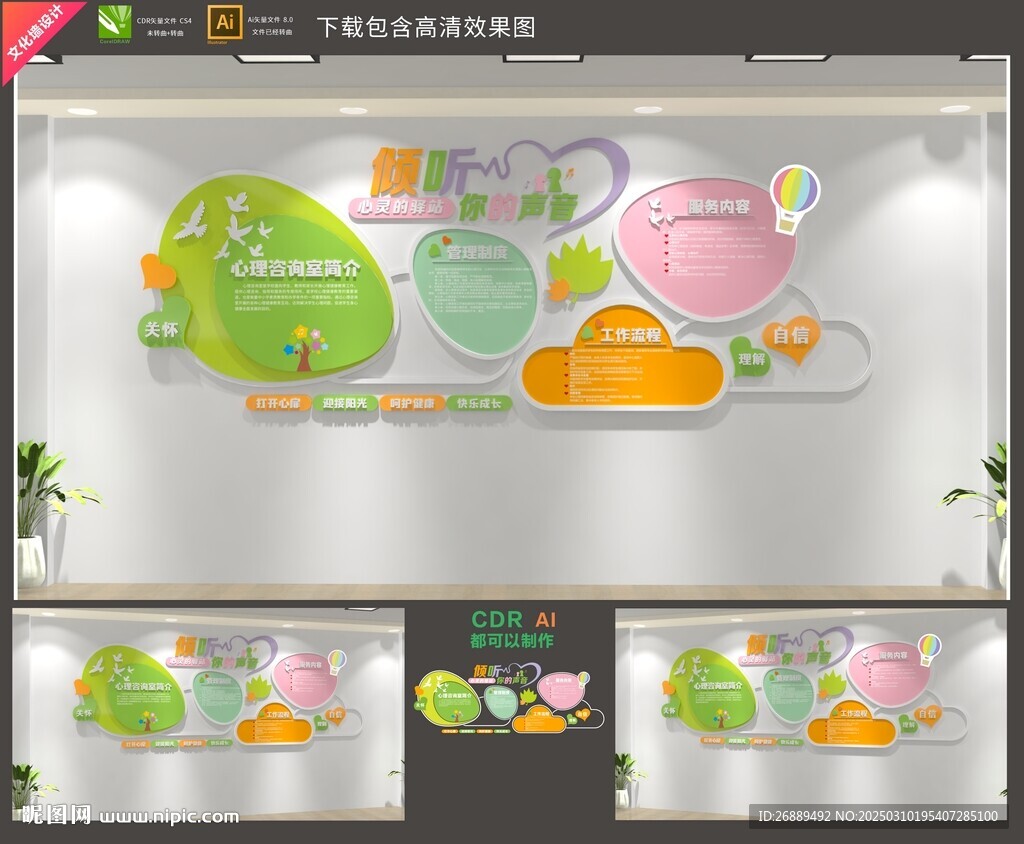Click the 工作流程 heading on orange cloud
Image resolution: width=1024 pixels, height=844 pixels.
tap(630, 336)
